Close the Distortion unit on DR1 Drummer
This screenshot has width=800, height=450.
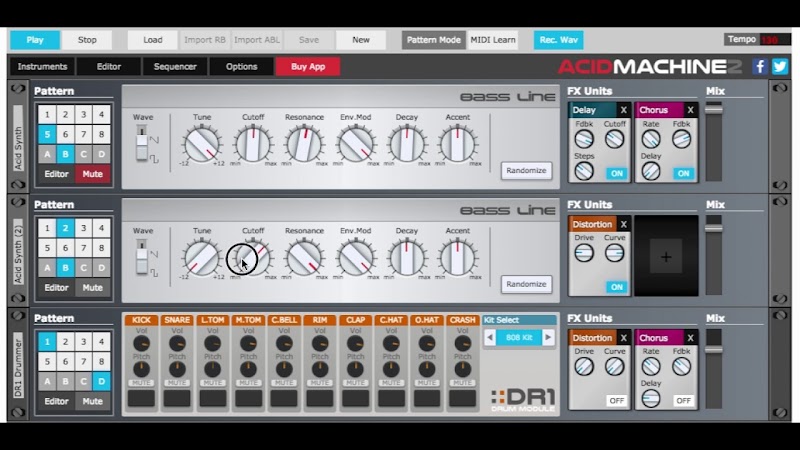(x=623, y=338)
